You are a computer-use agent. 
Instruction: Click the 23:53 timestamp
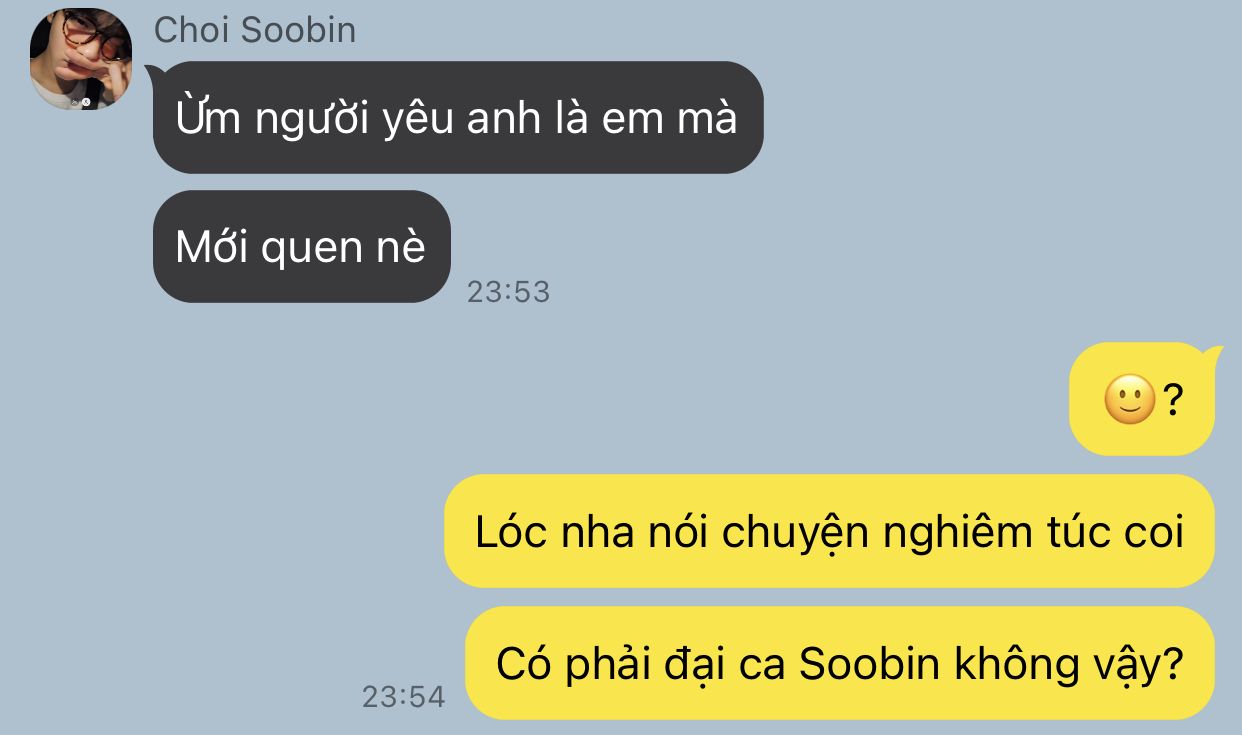coord(509,291)
